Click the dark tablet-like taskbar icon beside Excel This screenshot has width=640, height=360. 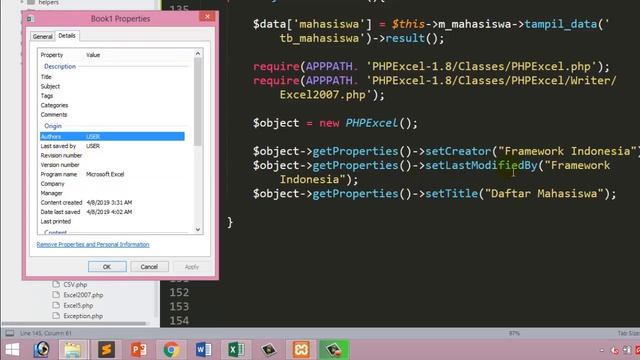269,350
